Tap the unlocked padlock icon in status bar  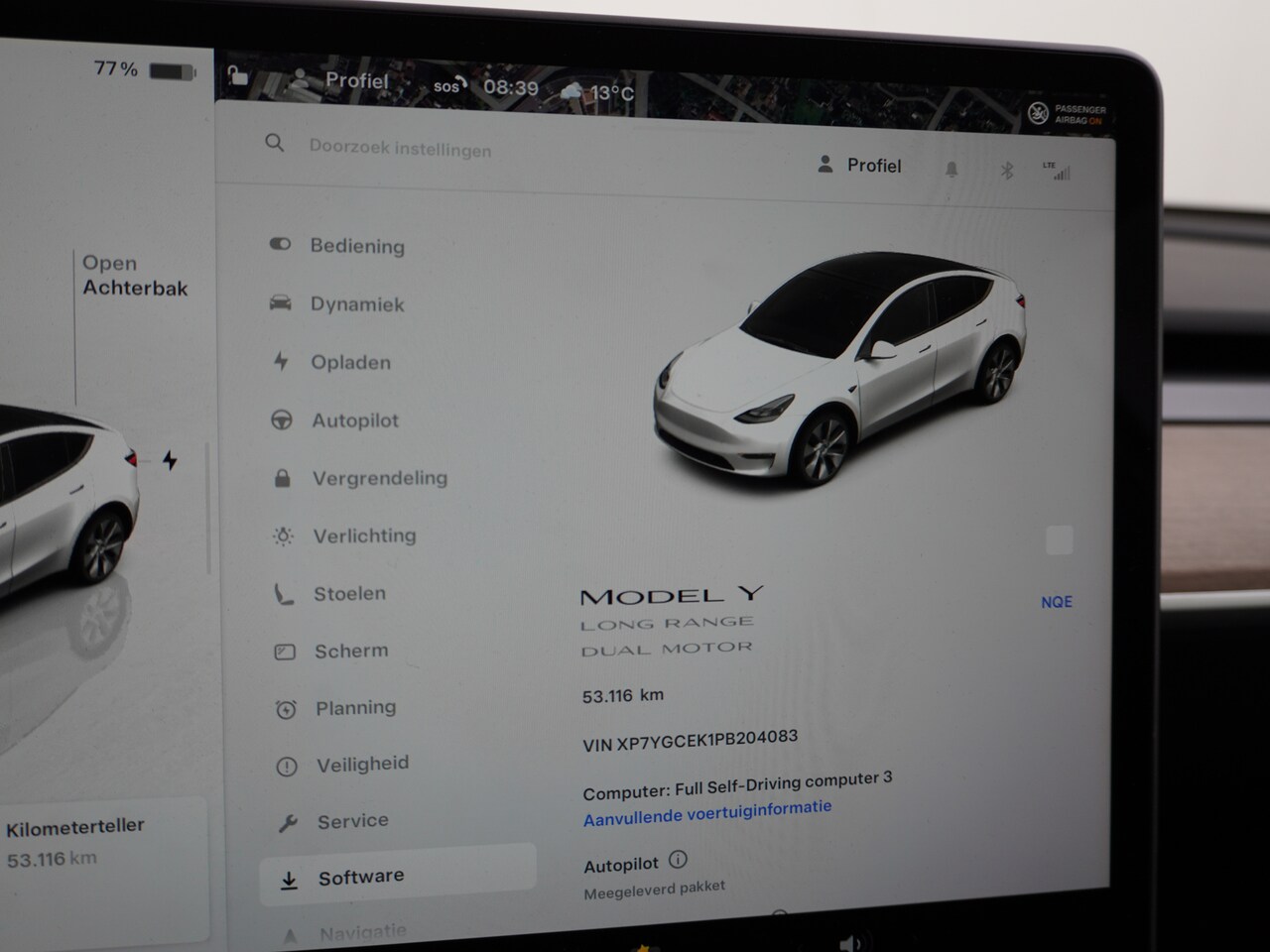click(x=237, y=75)
